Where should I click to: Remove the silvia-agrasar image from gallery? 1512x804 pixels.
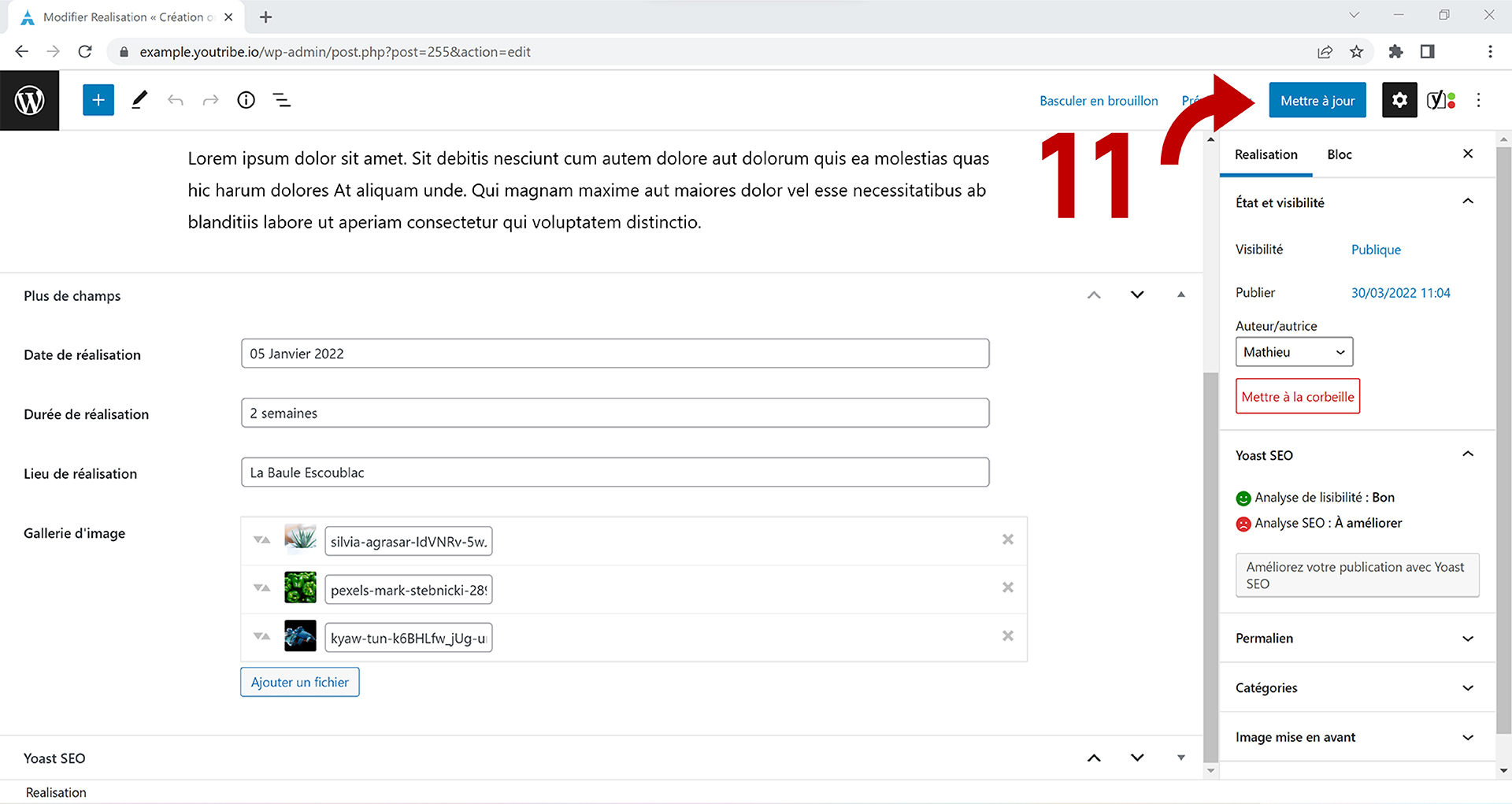(x=1007, y=539)
